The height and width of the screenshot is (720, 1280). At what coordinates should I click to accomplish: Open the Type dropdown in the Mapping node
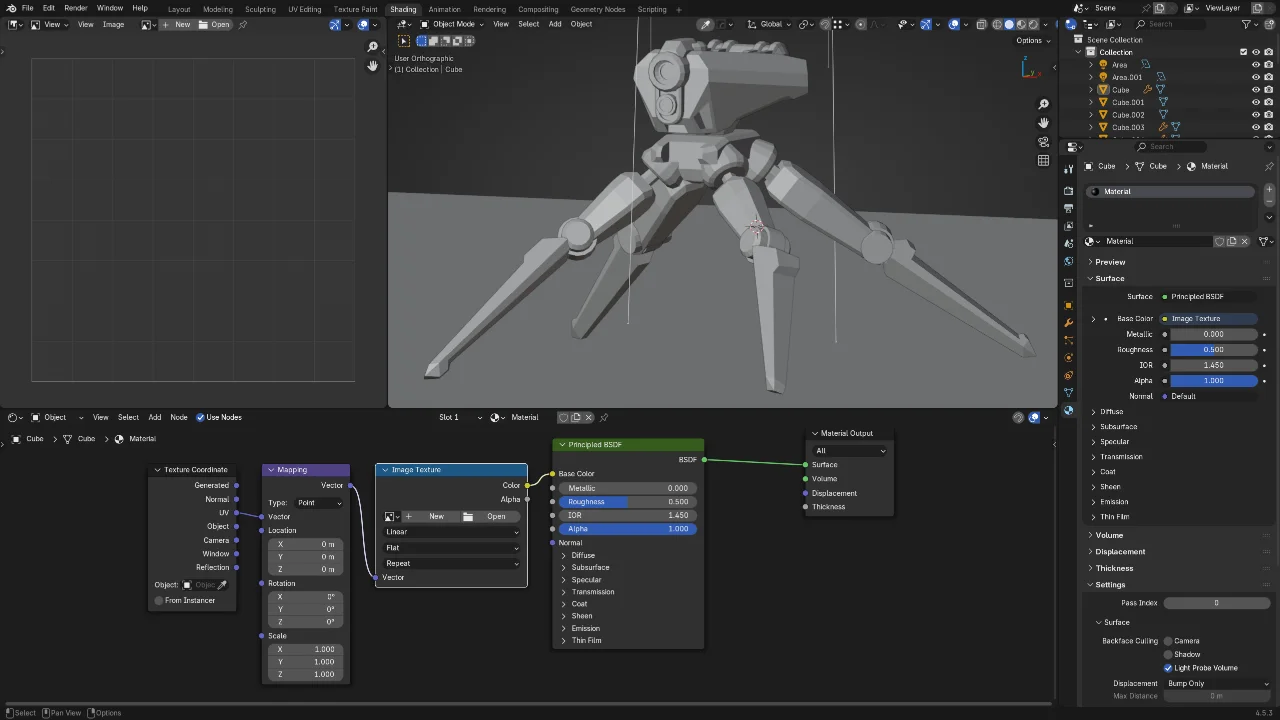point(320,502)
